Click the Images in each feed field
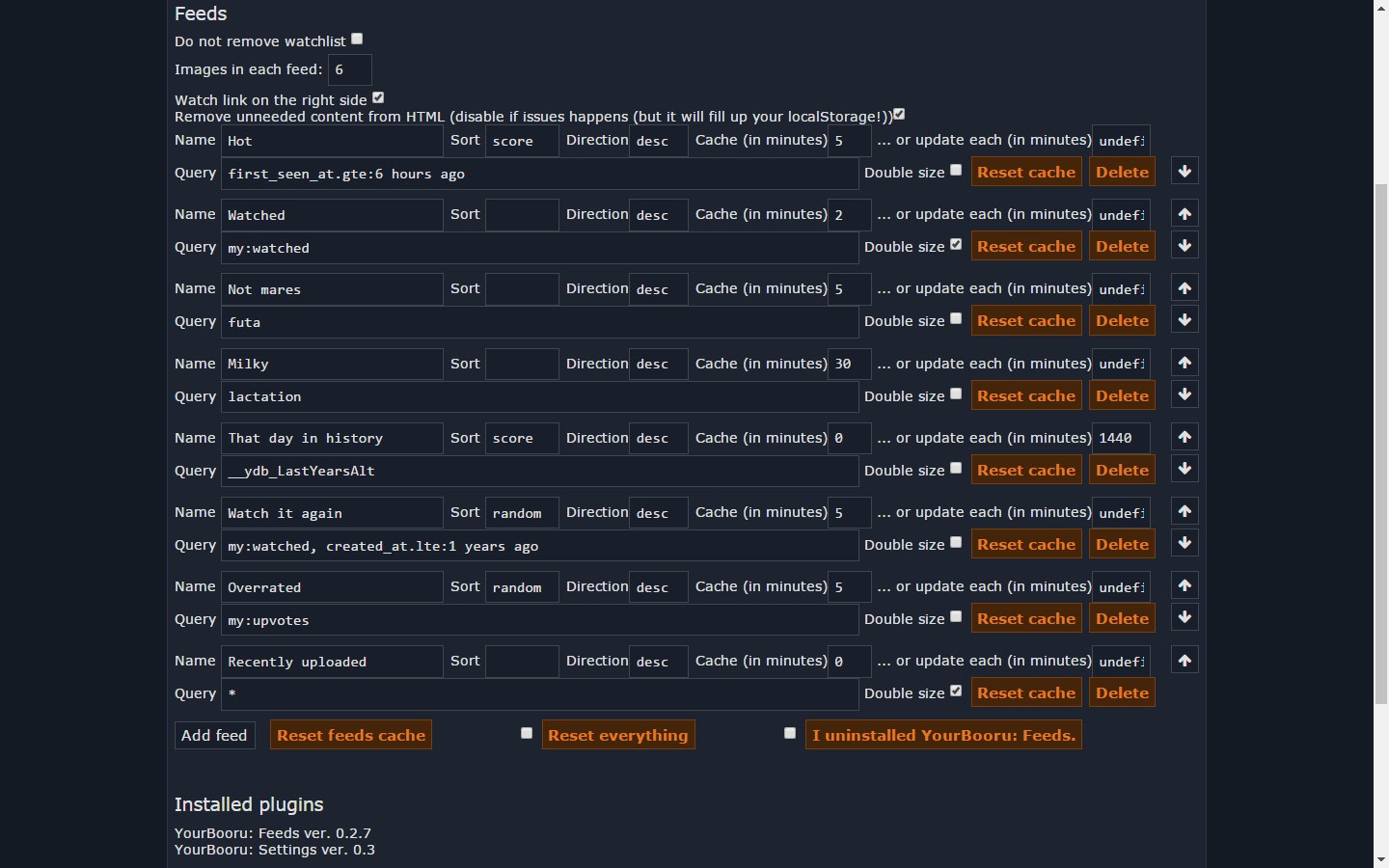This screenshot has height=868, width=1389. coord(349,69)
